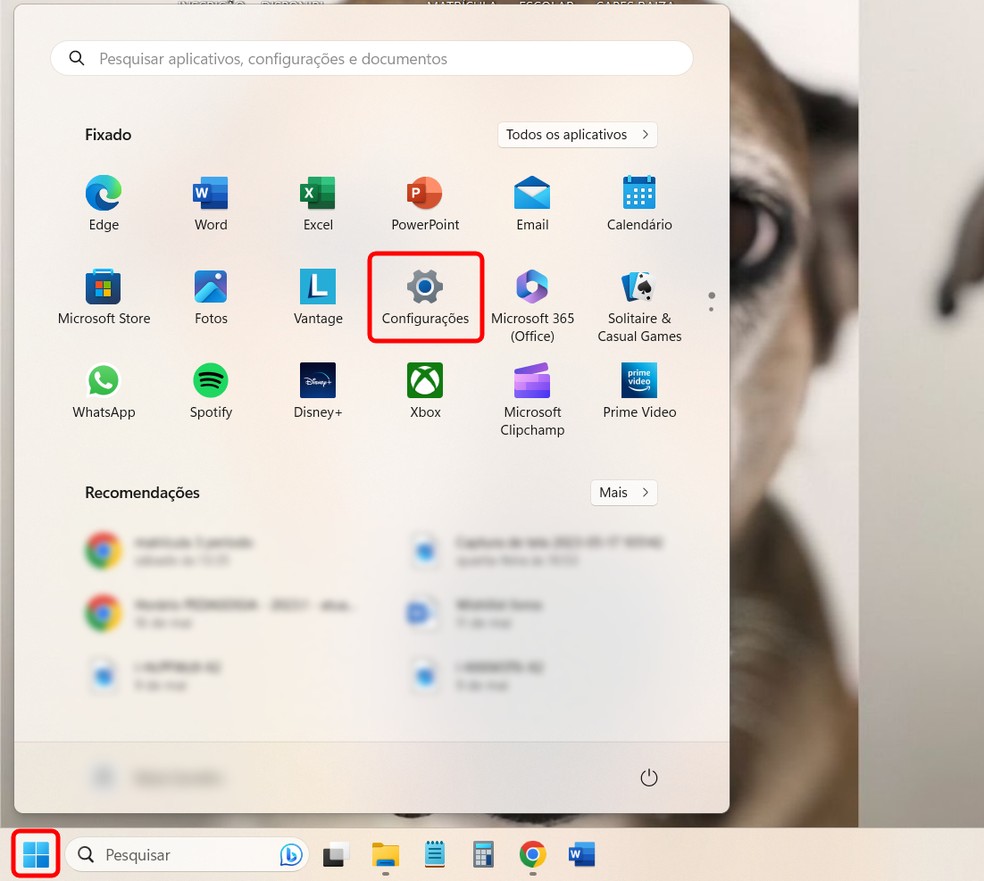Click the search input field
This screenshot has height=881, width=984.
coord(371,58)
